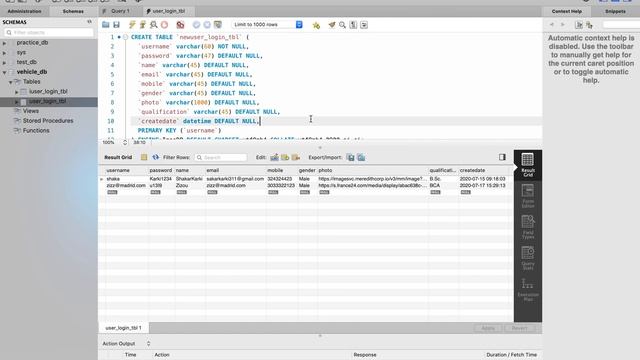Go back in context help
Viewport: 640px width, 360px height.
tap(552, 25)
